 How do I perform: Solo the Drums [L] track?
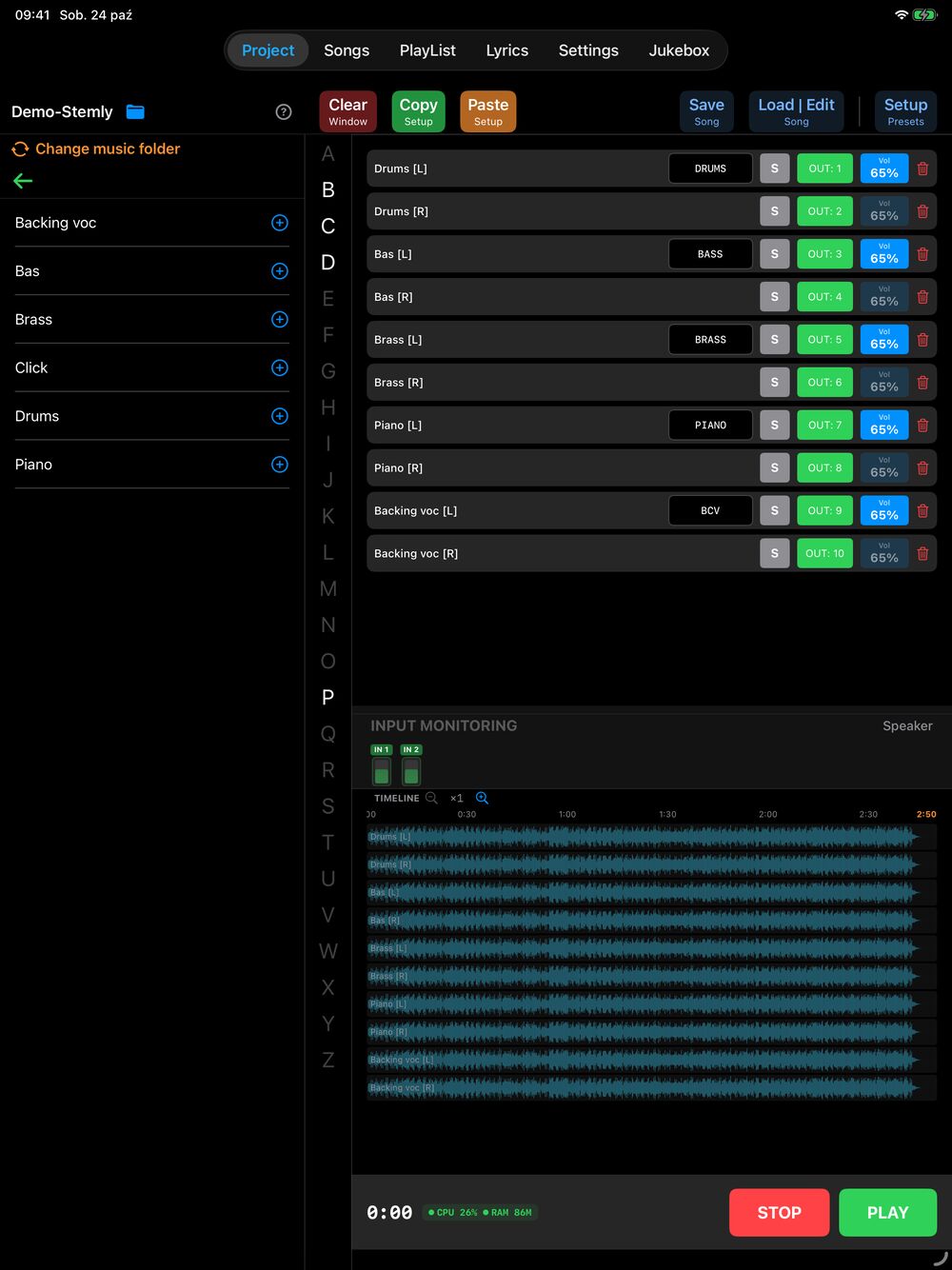tap(775, 169)
